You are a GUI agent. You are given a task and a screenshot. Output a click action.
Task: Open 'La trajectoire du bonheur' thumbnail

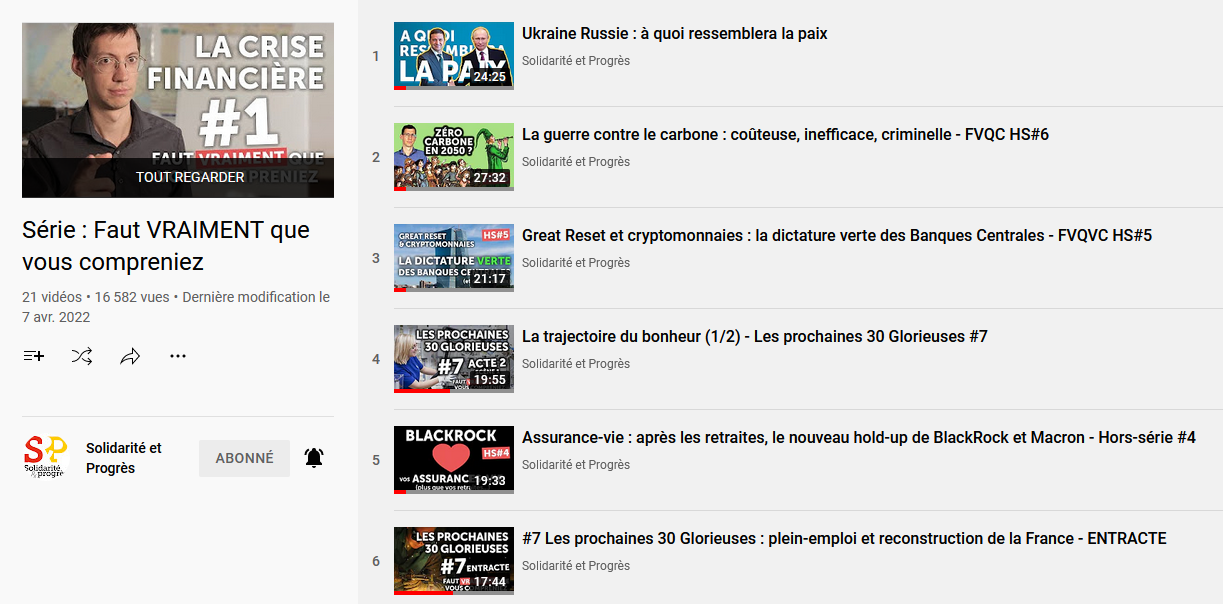(x=453, y=359)
